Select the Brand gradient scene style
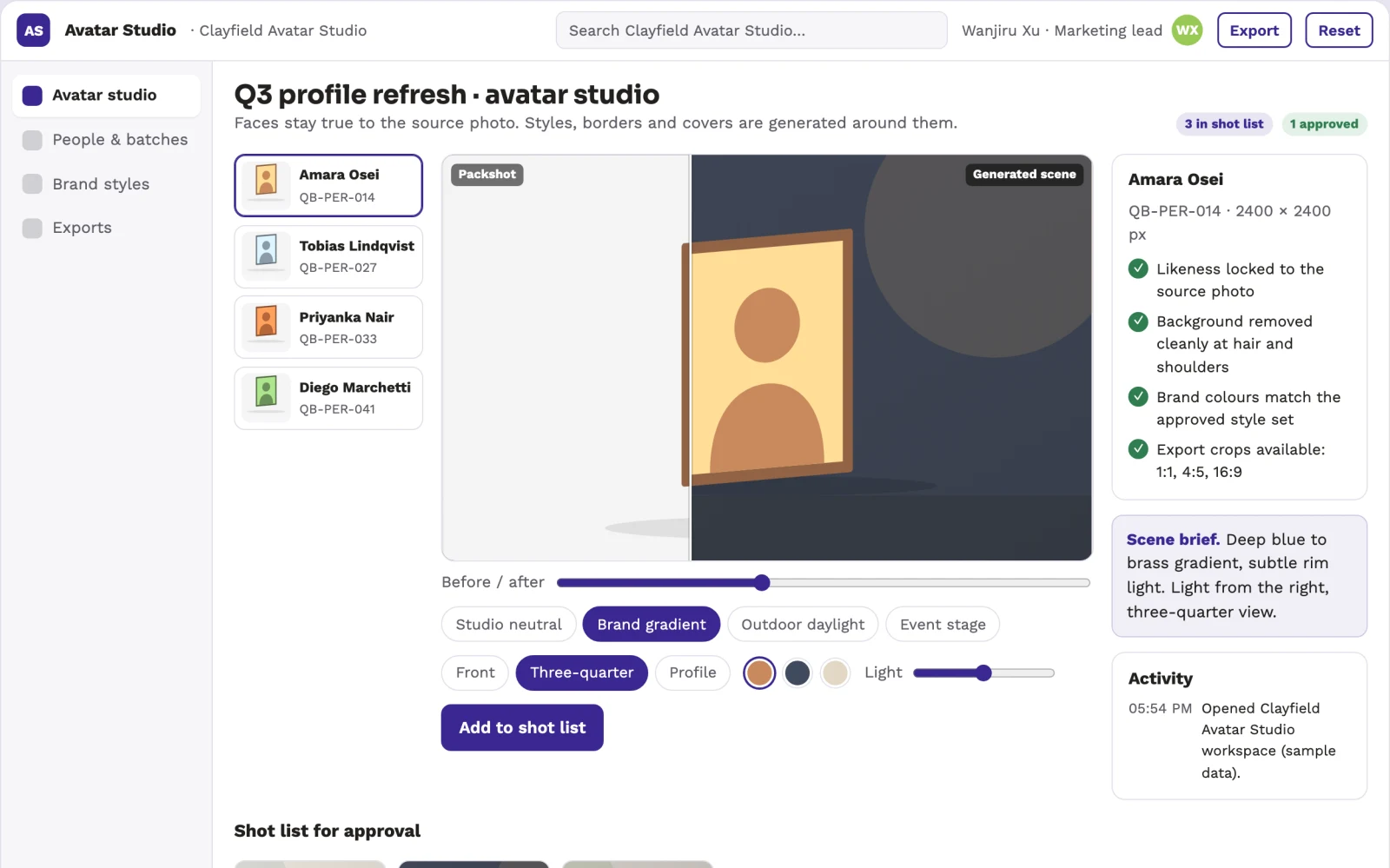The image size is (1390, 868). tap(652, 625)
